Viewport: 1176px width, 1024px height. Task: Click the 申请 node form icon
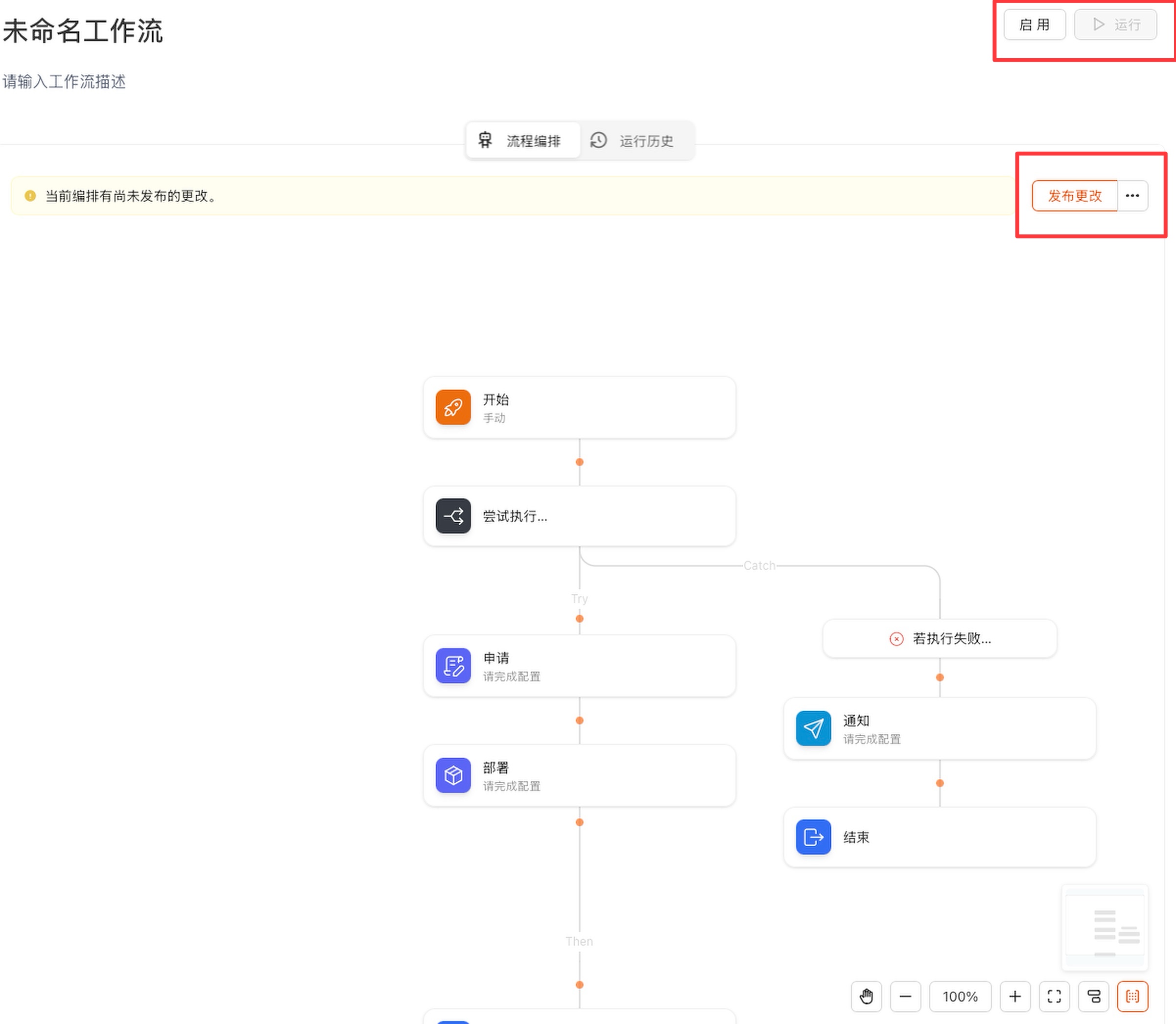pos(453,666)
